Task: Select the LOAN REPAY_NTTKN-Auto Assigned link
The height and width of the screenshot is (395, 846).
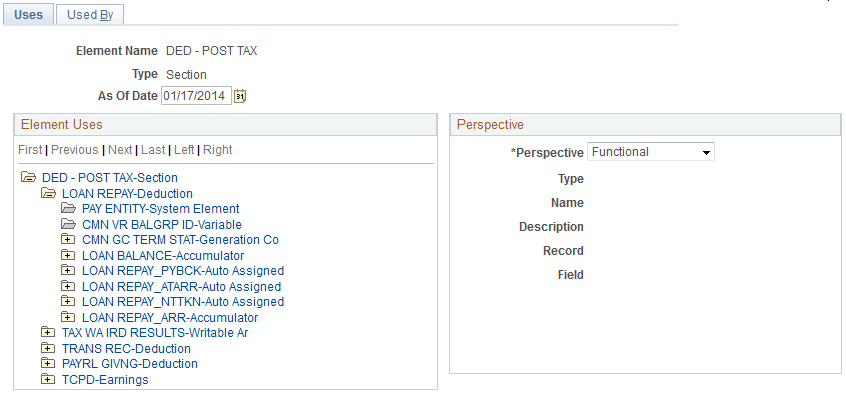Action: click(183, 302)
